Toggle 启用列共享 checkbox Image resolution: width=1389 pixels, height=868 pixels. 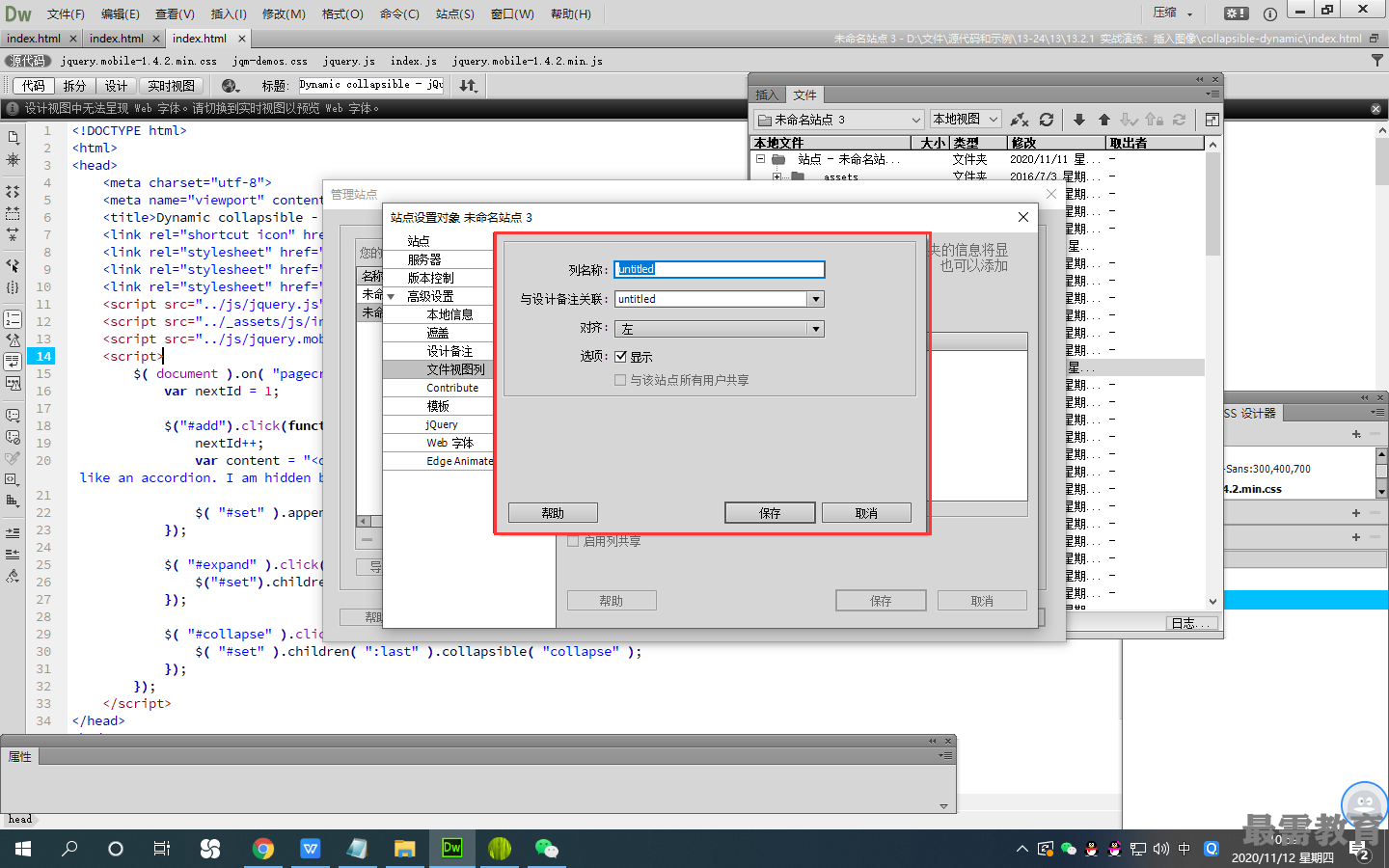point(573,541)
